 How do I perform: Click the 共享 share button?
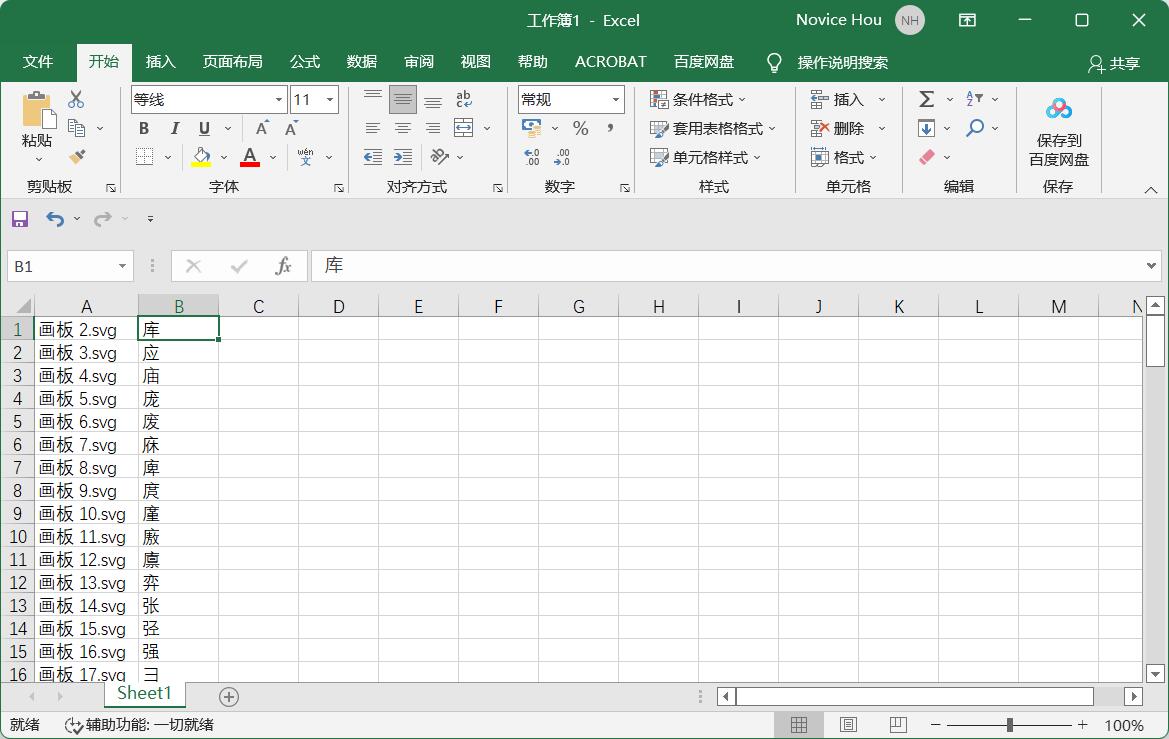[x=1114, y=63]
